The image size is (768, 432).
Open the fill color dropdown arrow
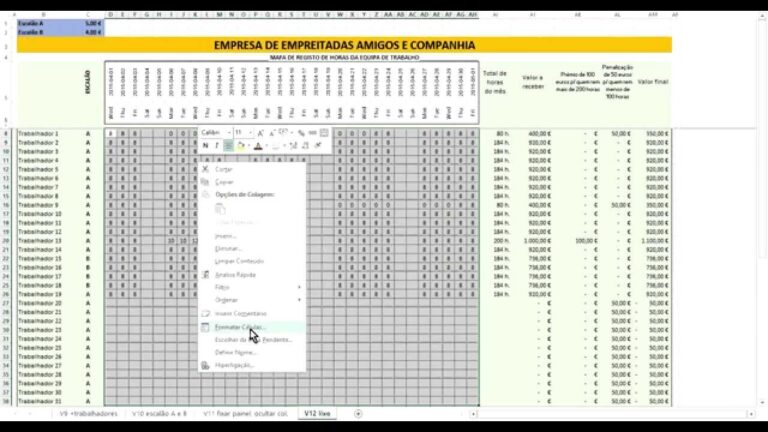[248, 145]
